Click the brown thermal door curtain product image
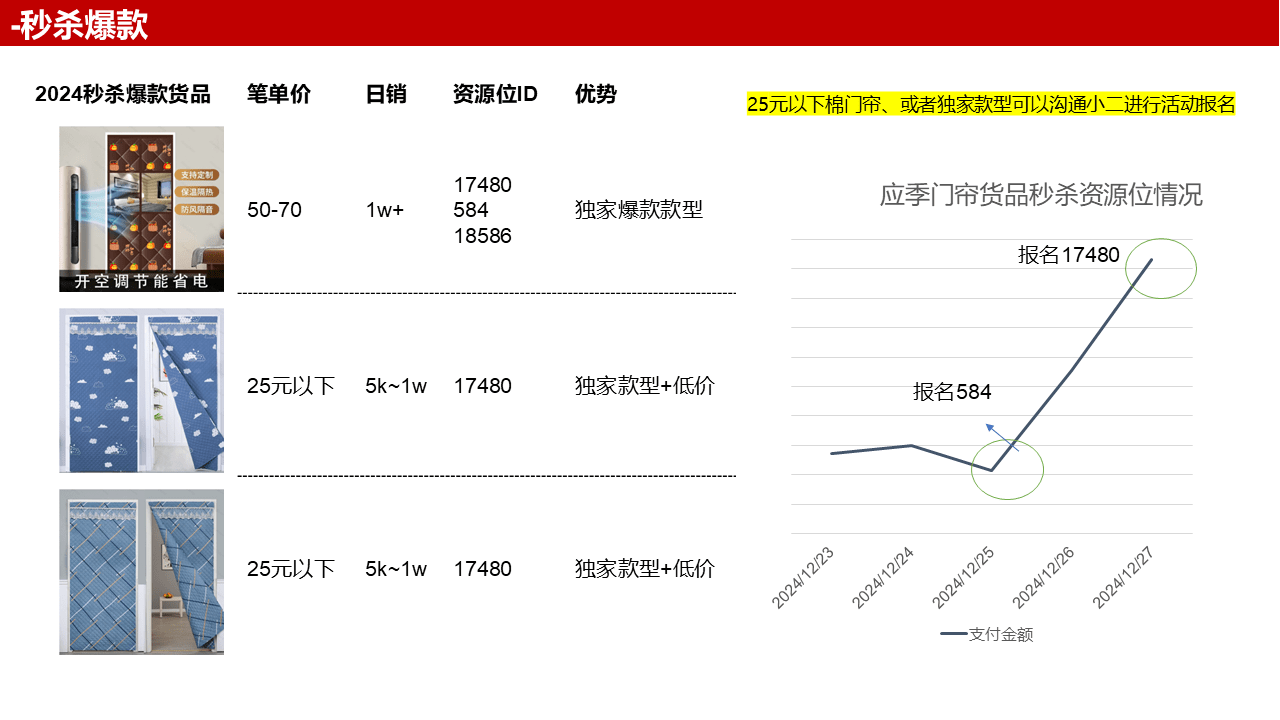The width and height of the screenshot is (1280, 720). coord(141,209)
